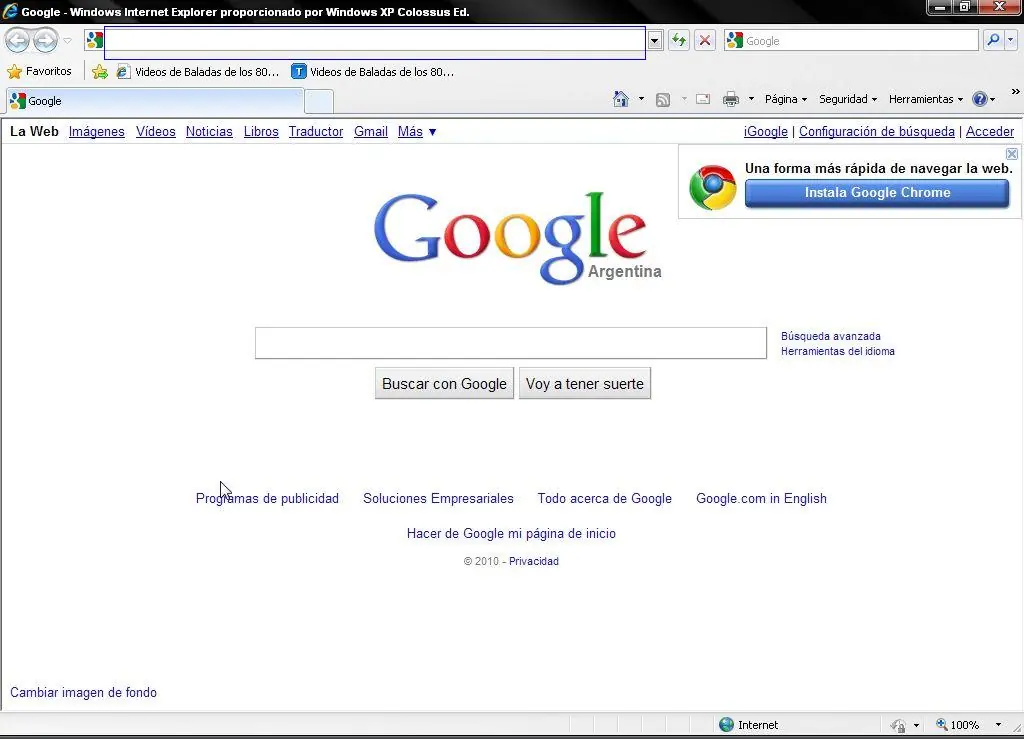The width and height of the screenshot is (1024, 739).
Task: Refresh the page with the green arrows icon
Action: 679,40
